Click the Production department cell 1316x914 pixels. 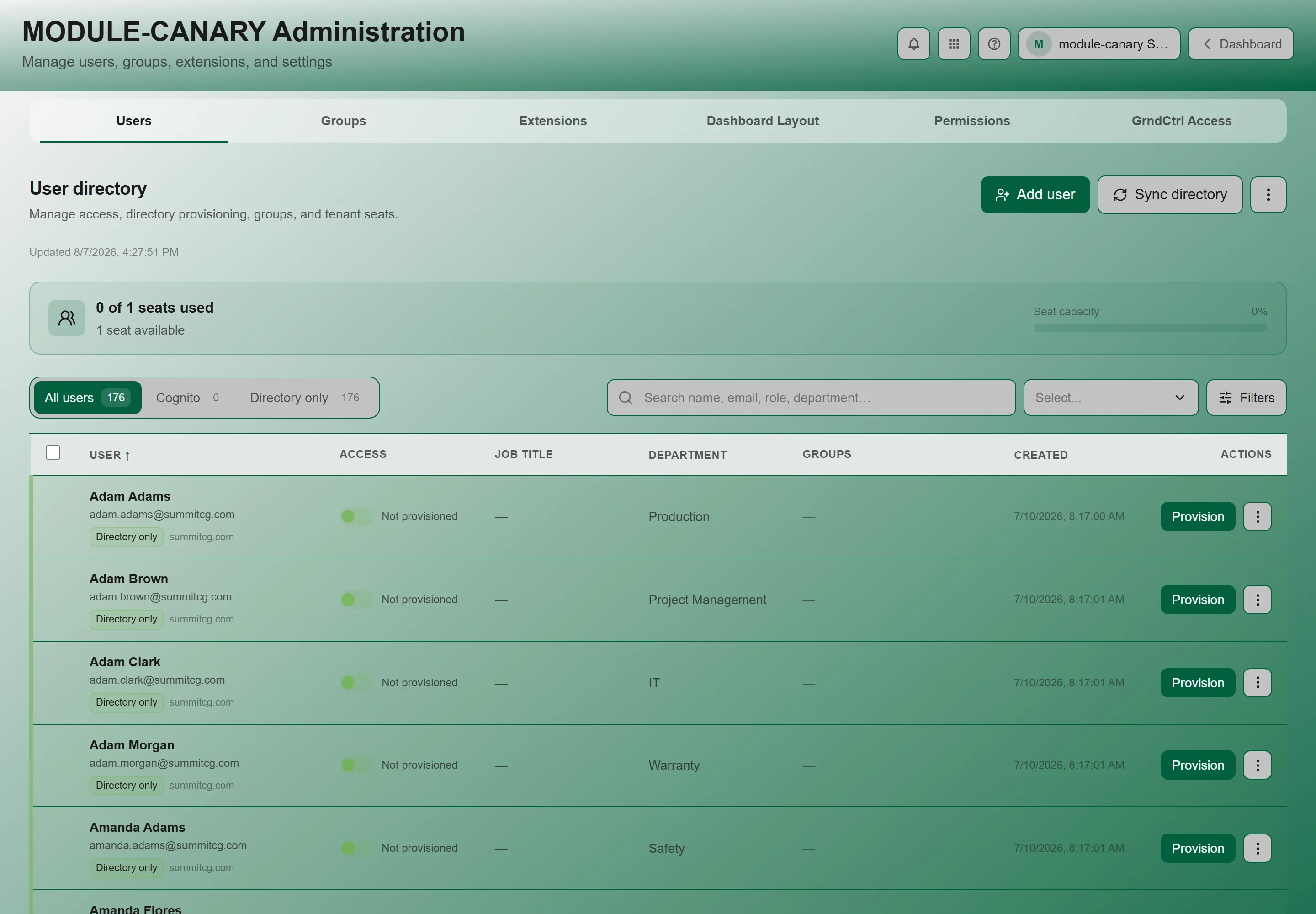[x=679, y=516]
